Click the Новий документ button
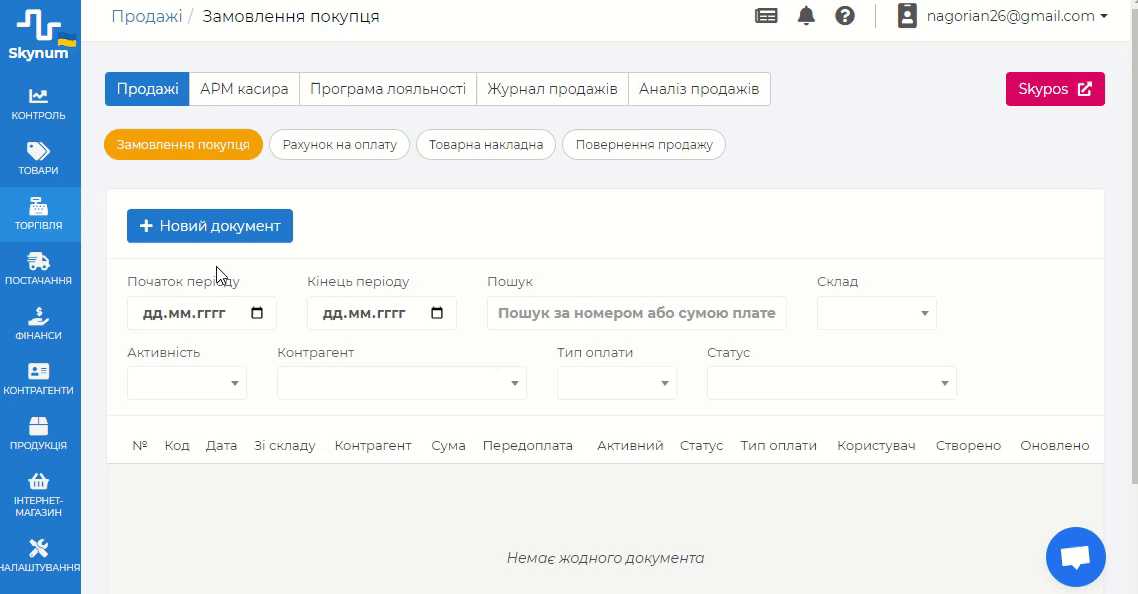This screenshot has height=594, width=1138. tap(210, 226)
